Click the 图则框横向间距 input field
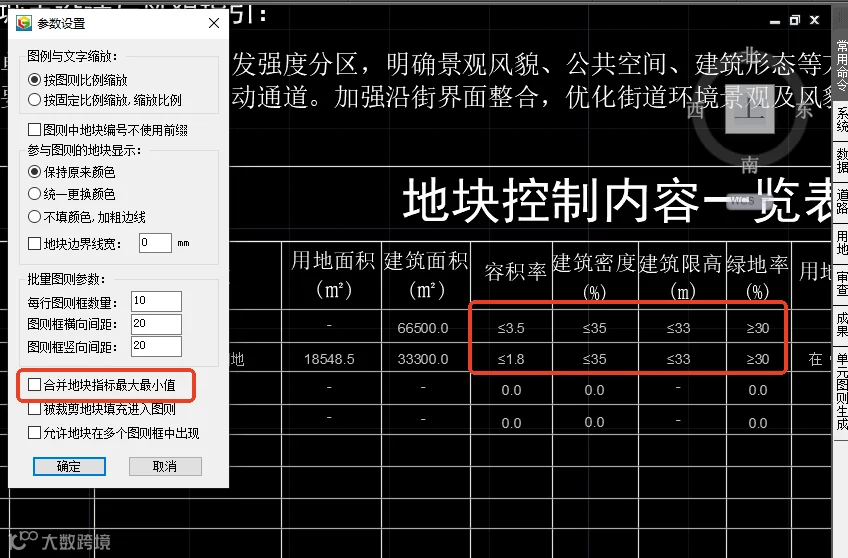 click(x=156, y=324)
